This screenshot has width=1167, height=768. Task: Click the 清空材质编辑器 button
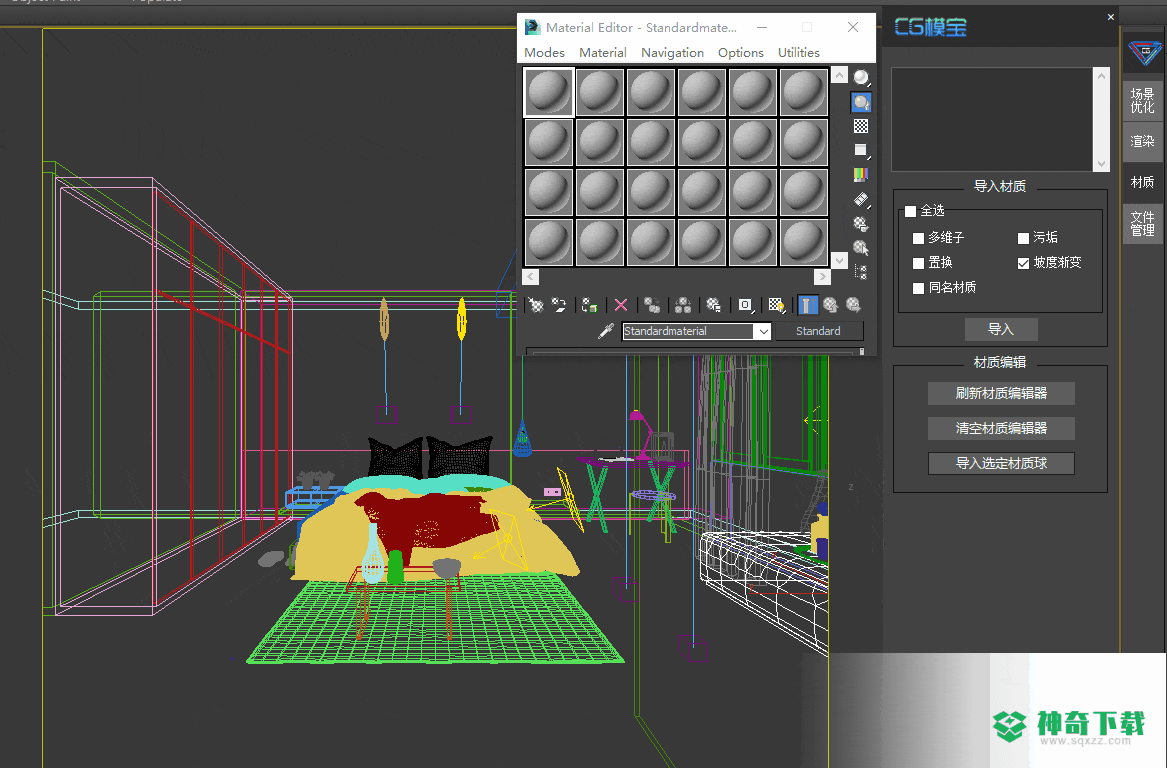pos(1001,428)
